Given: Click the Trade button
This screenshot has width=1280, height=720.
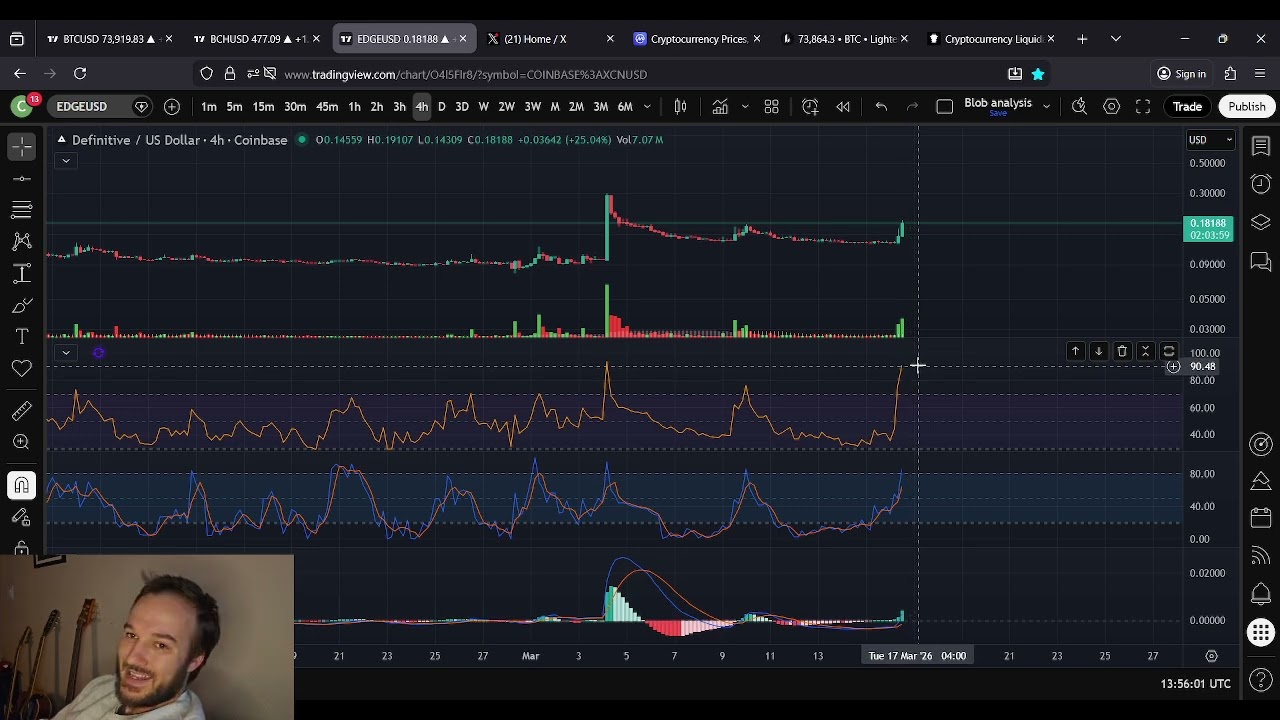Looking at the screenshot, I should coord(1187,107).
